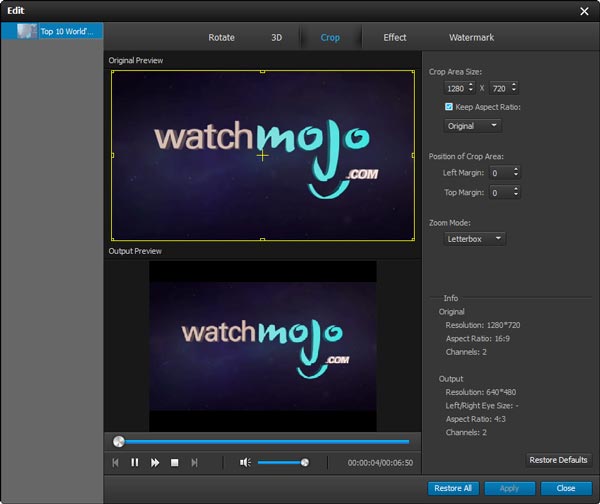Click the left-middle crop handle
600x504 pixels.
(x=112, y=155)
